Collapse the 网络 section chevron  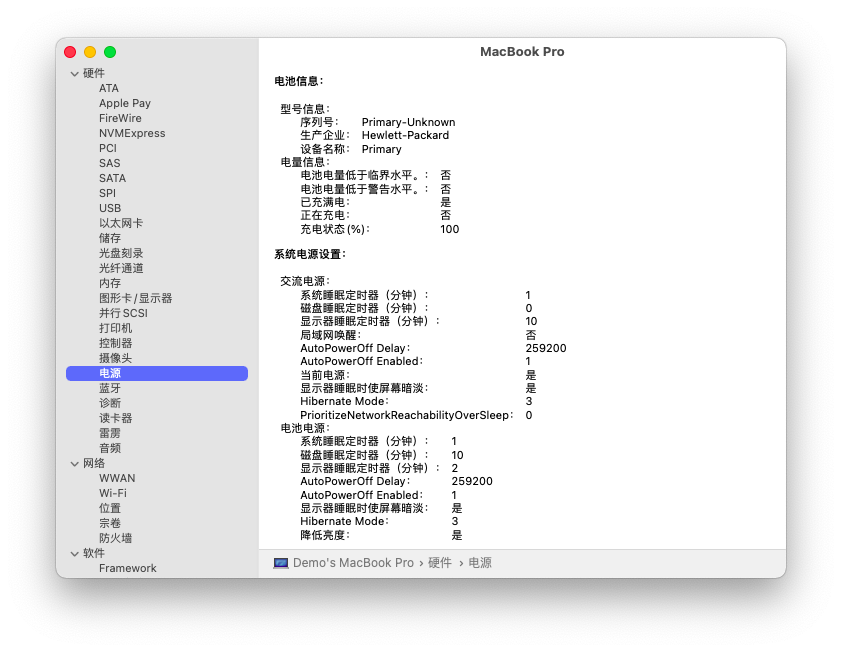tap(75, 463)
